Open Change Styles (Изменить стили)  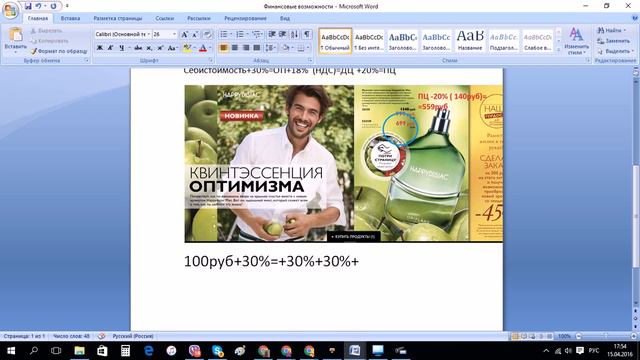click(576, 41)
